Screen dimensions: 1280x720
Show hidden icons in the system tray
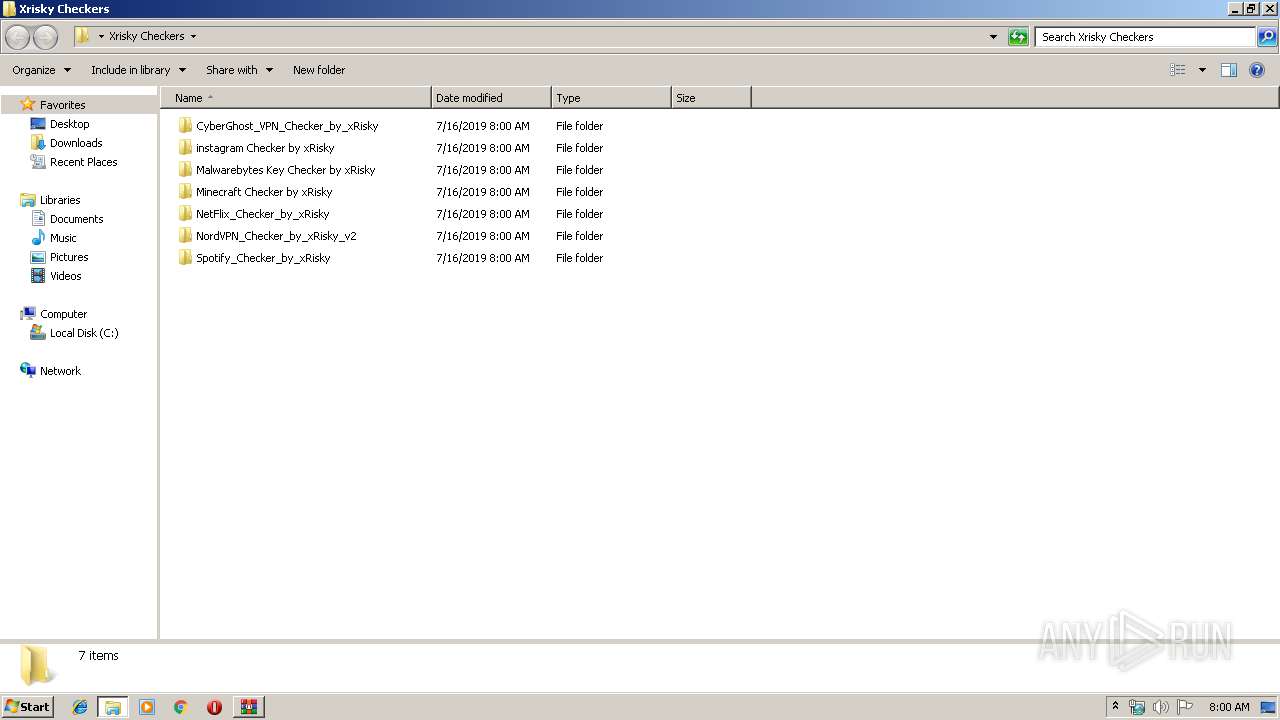pos(1115,707)
